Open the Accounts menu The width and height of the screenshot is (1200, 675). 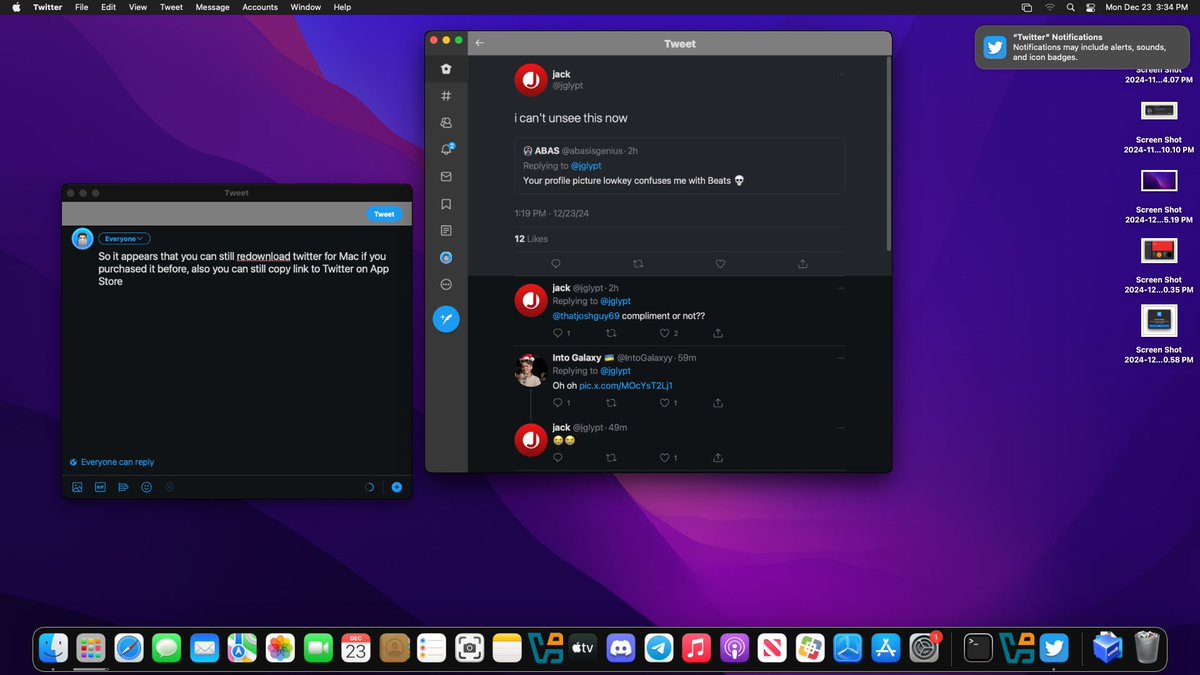coord(260,7)
